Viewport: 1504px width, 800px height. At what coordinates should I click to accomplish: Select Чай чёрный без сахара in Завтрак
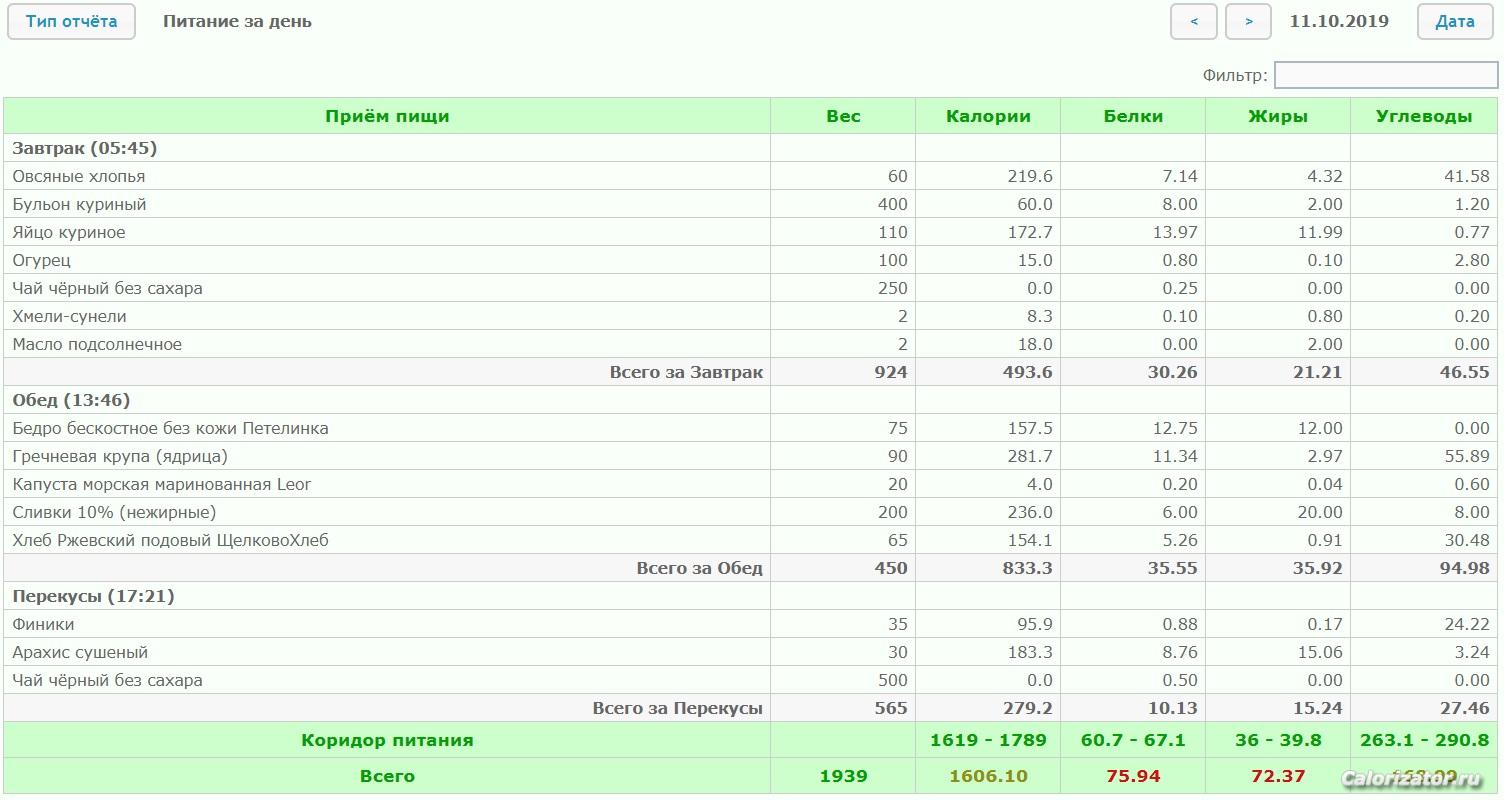pyautogui.click(x=751, y=288)
